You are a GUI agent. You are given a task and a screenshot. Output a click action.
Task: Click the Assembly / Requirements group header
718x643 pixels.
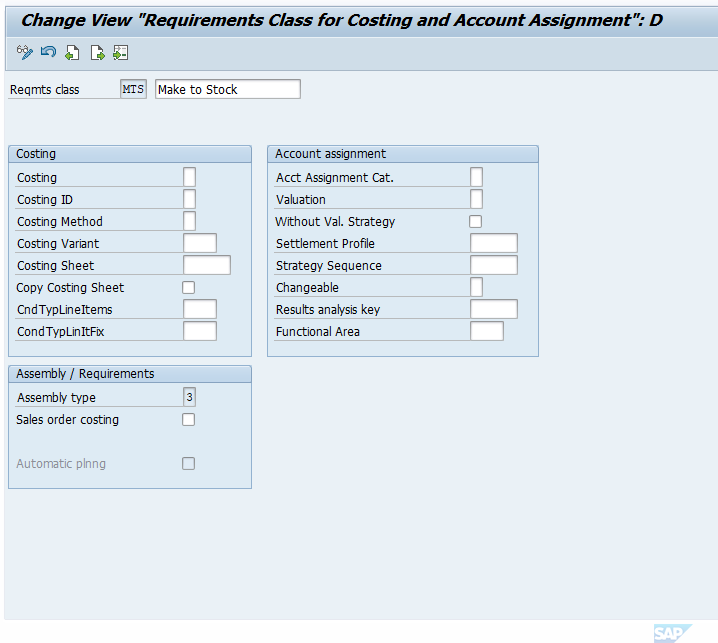[x=130, y=374]
